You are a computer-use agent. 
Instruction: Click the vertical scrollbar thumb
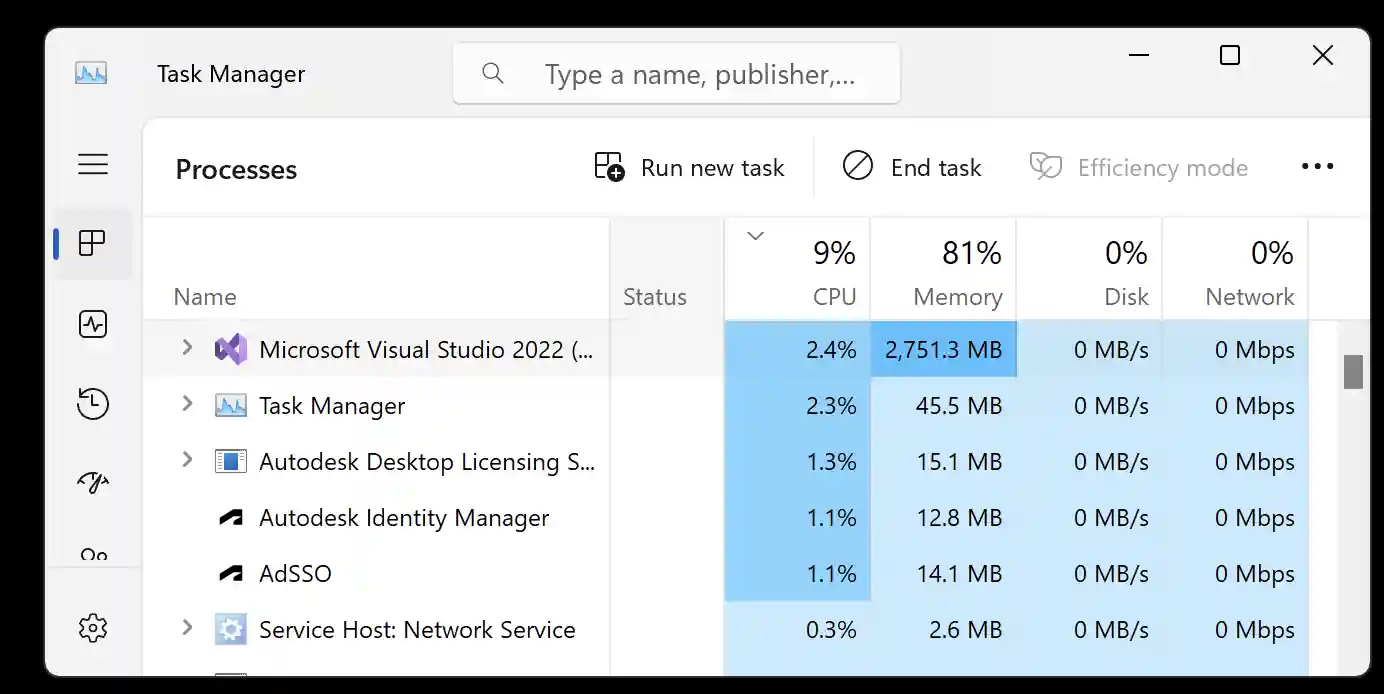[1352, 371]
